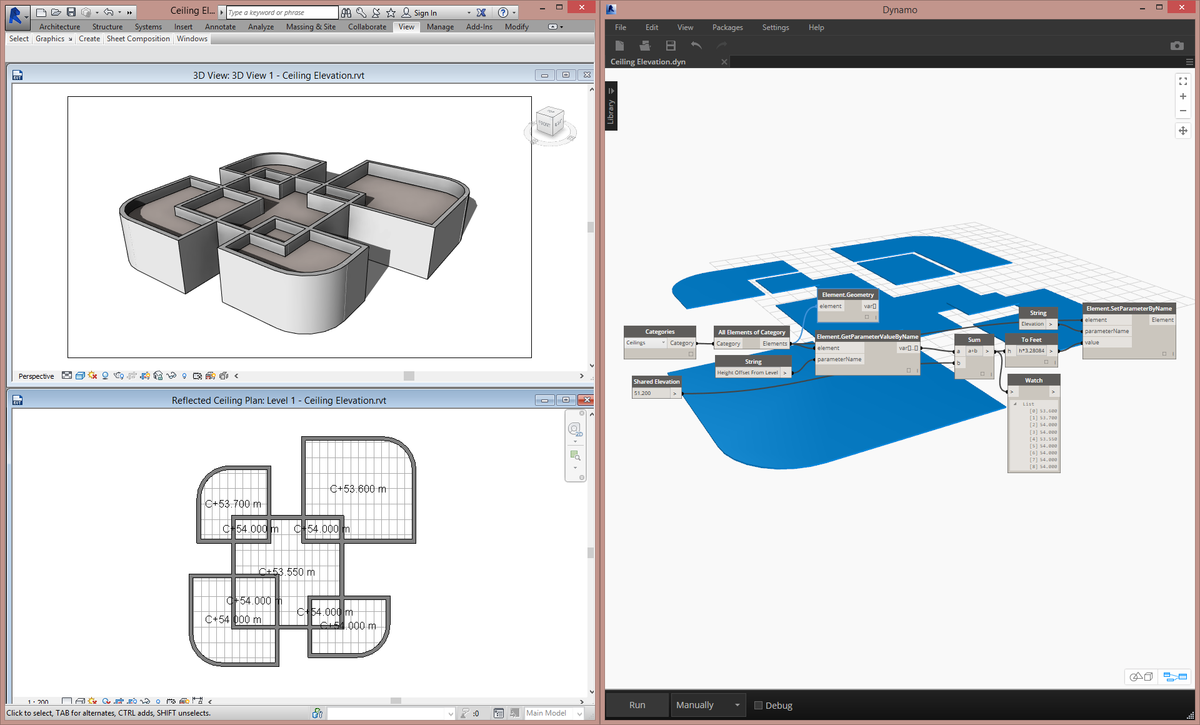The width and height of the screenshot is (1200, 725).
Task: Open the Dynamo File menu
Action: pyautogui.click(x=621, y=27)
